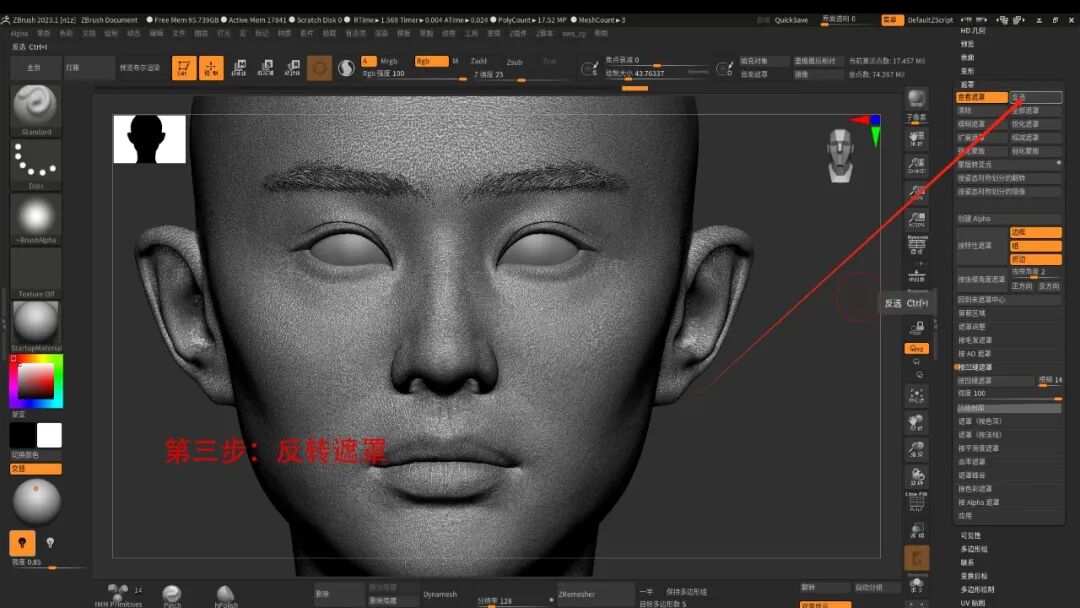Screen dimensions: 1080x608
Task: Expand the HD 几何 section
Action: [973, 30]
